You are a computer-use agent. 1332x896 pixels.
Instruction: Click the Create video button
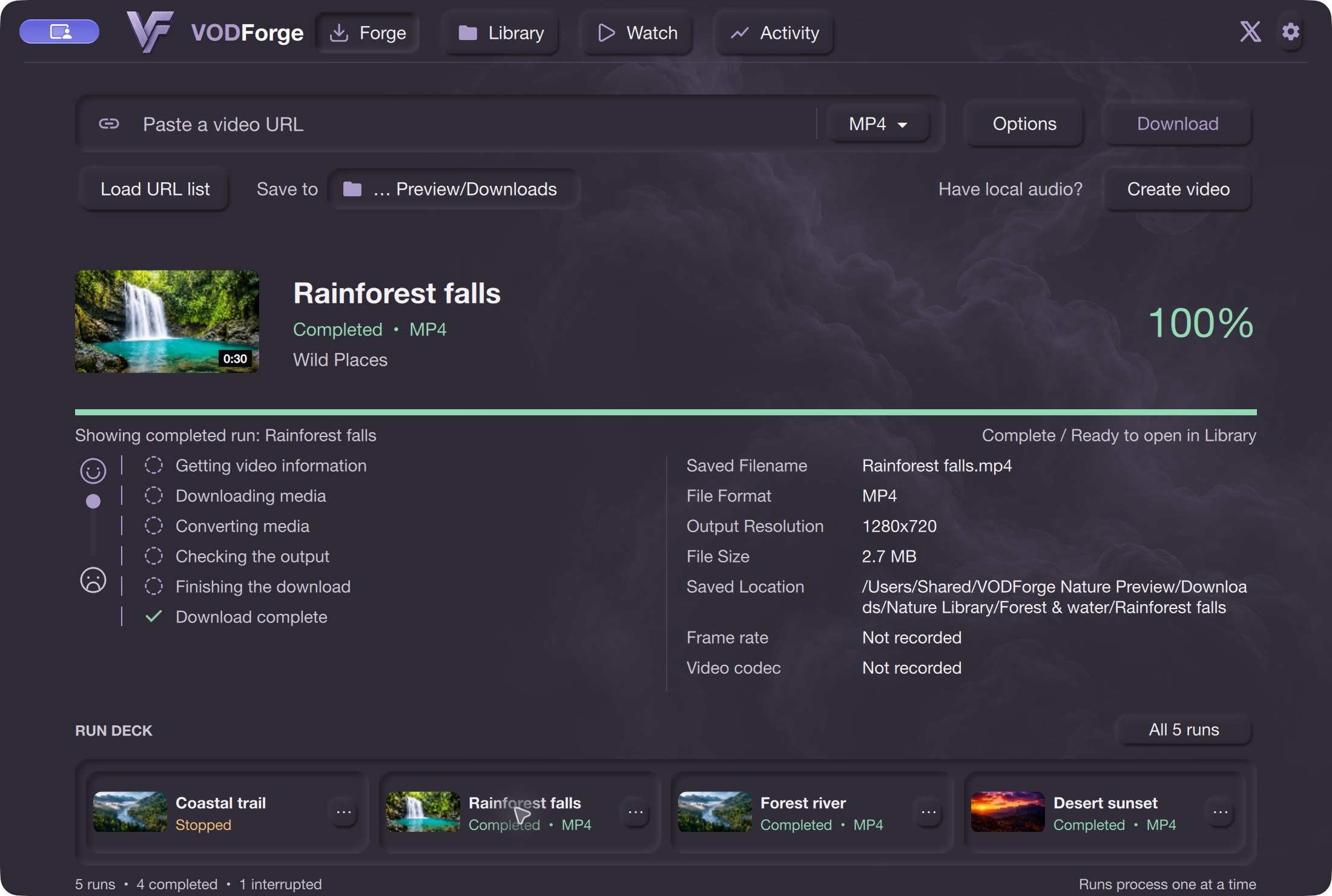pos(1178,189)
